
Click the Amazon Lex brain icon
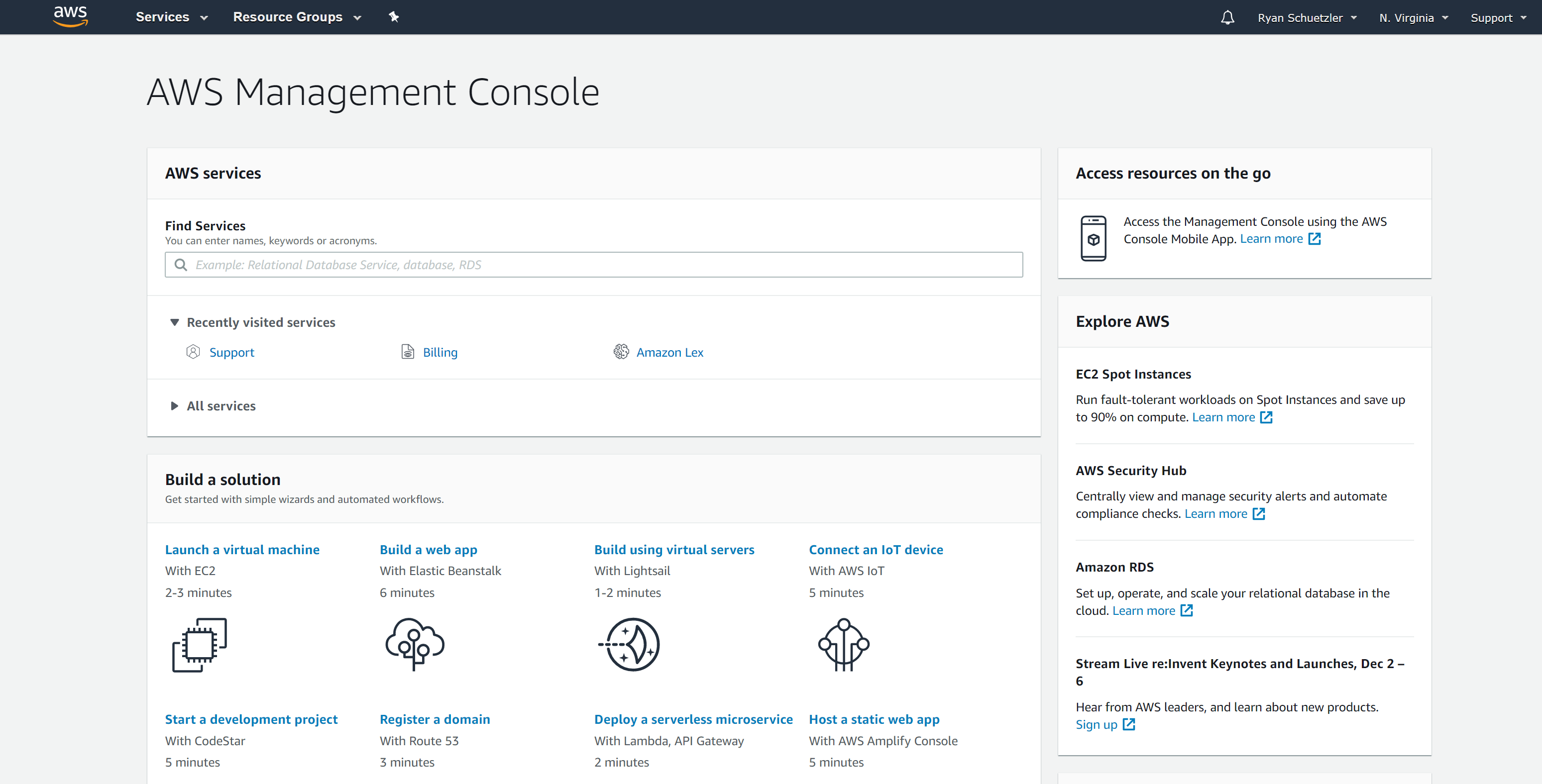621,351
